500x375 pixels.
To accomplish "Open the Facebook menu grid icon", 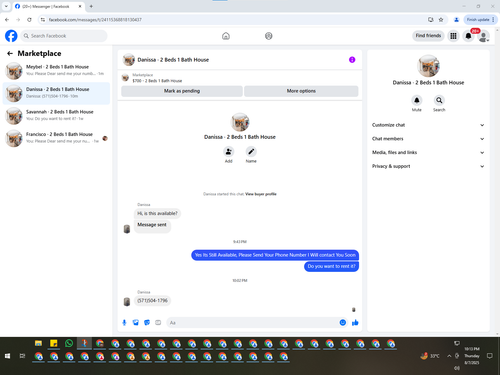I will pyautogui.click(x=453, y=36).
